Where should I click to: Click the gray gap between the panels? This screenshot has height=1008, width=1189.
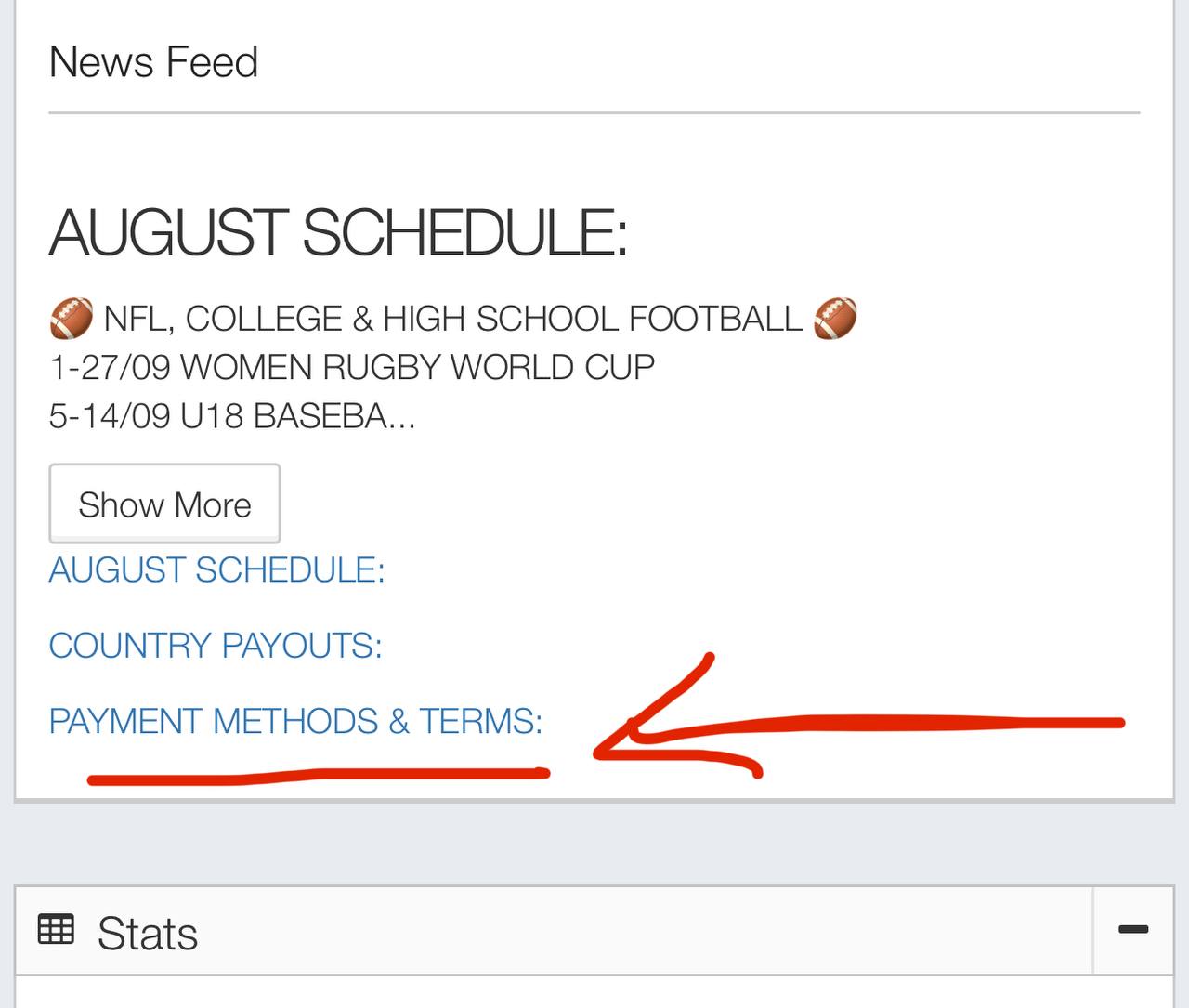(x=594, y=841)
